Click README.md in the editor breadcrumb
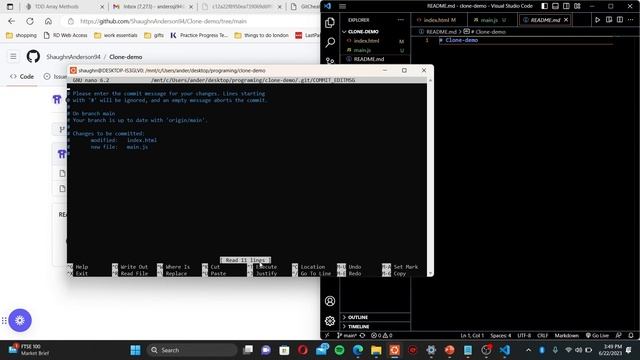This screenshot has width=640, height=360. tap(441, 31)
